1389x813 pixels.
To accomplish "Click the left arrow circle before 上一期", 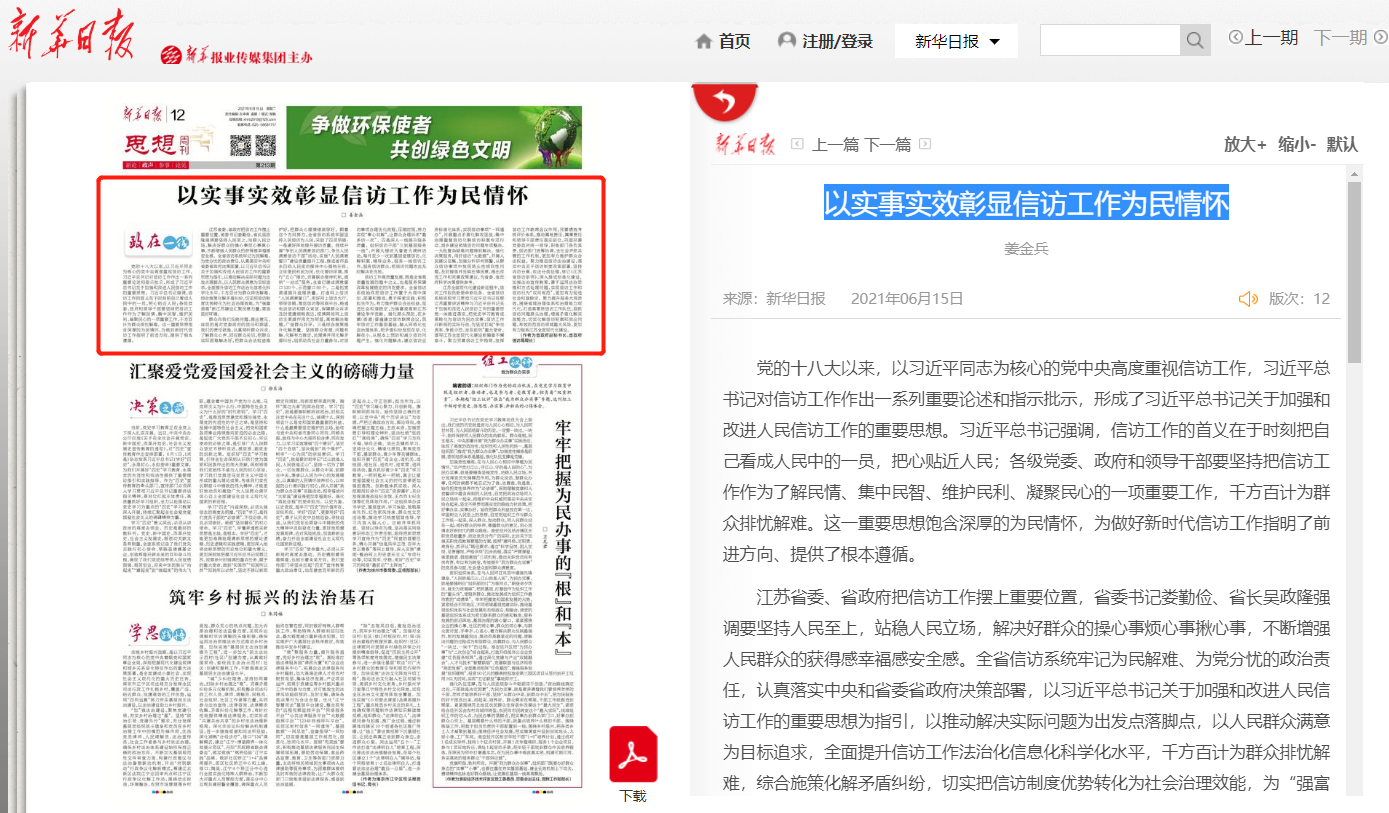I will [x=1236, y=37].
